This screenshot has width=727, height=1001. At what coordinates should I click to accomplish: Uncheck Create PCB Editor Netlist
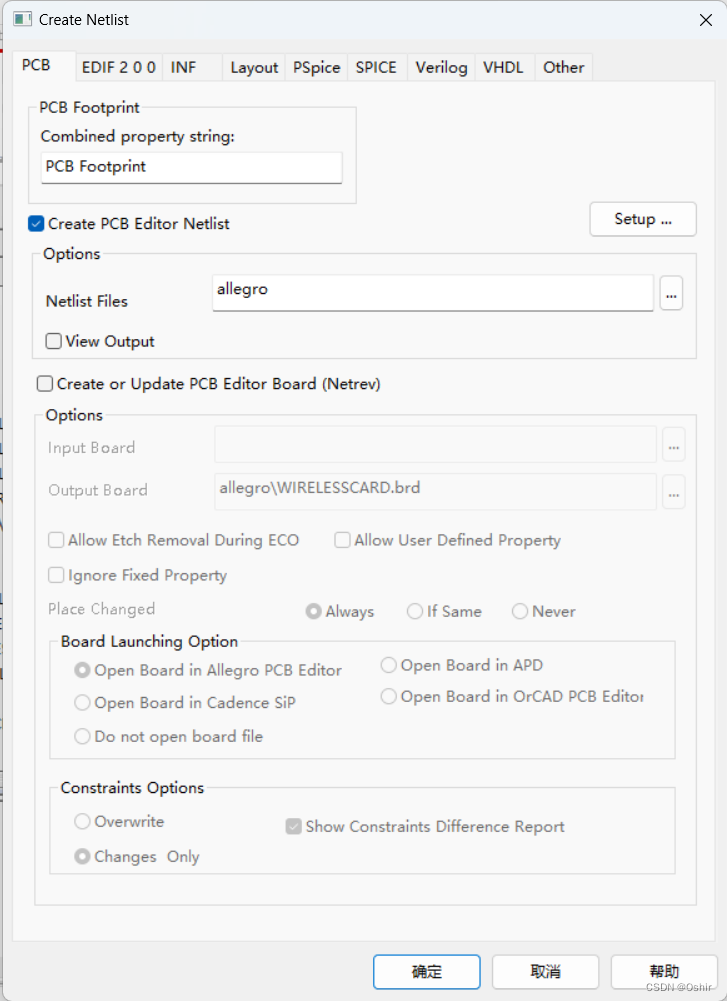pos(37,224)
